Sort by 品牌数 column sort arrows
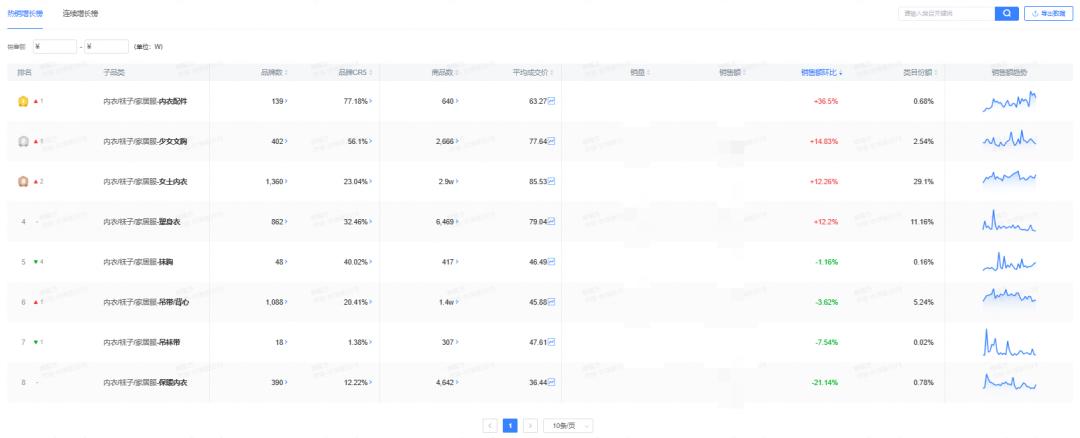Screen dimensions: 1080x438 point(286,72)
